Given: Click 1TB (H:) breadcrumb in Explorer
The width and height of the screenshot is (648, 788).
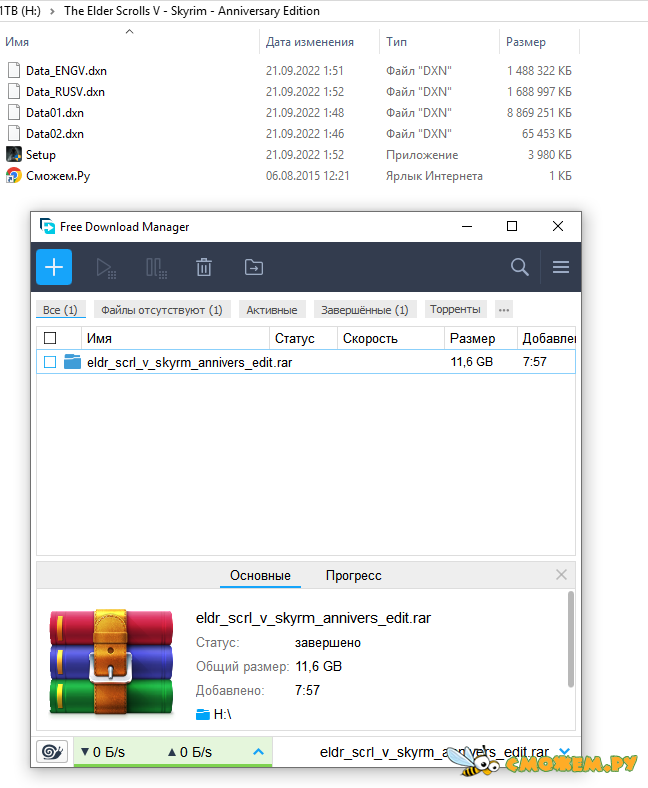Looking at the screenshot, I should [x=21, y=11].
